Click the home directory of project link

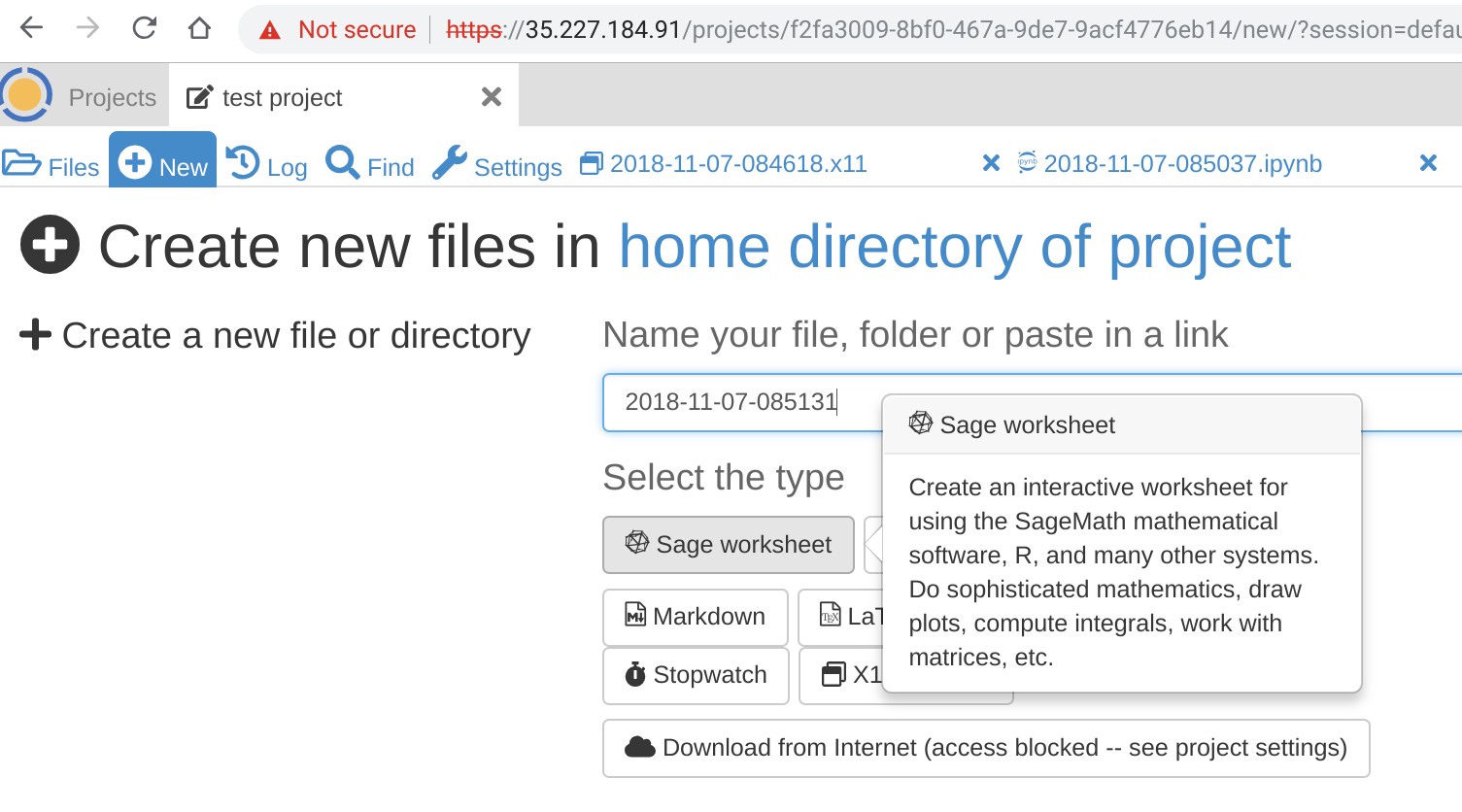pos(955,247)
